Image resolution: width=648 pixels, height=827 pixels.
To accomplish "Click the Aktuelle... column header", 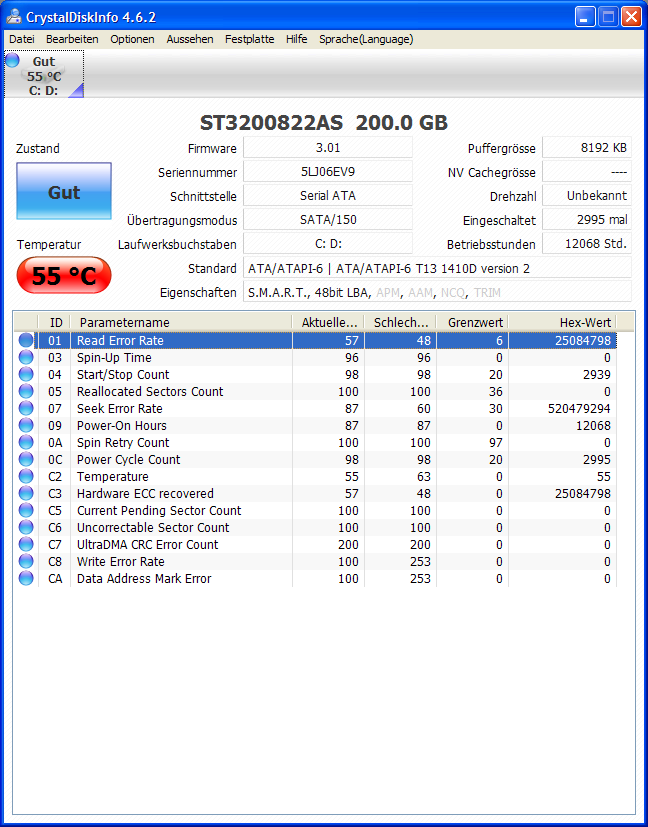I will coord(328,322).
